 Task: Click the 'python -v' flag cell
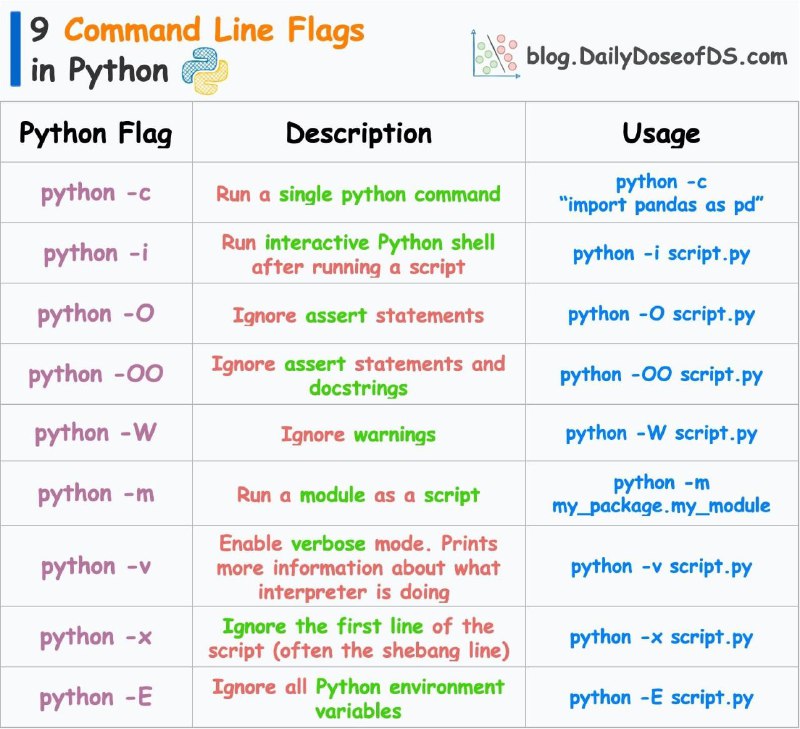(96, 566)
